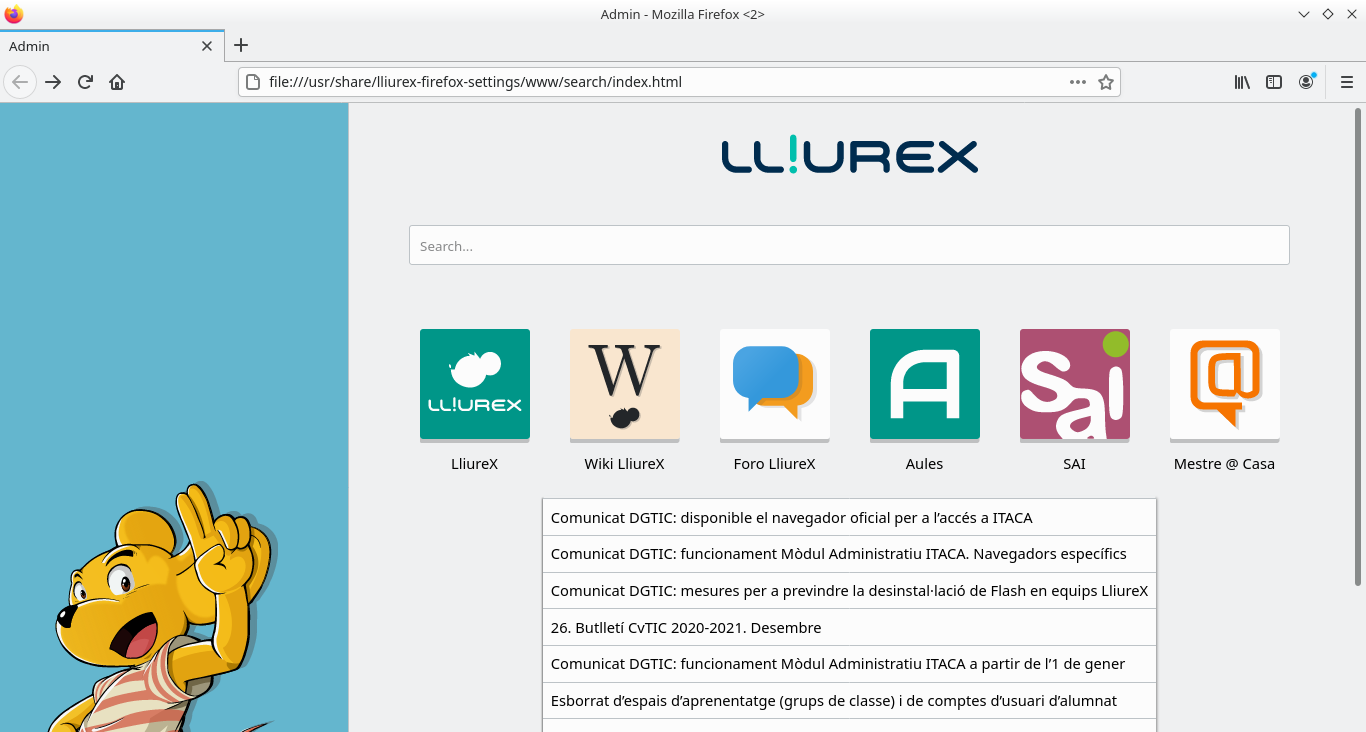This screenshot has width=1366, height=732.
Task: Click the LliureX label under first tile
Action: point(475,464)
